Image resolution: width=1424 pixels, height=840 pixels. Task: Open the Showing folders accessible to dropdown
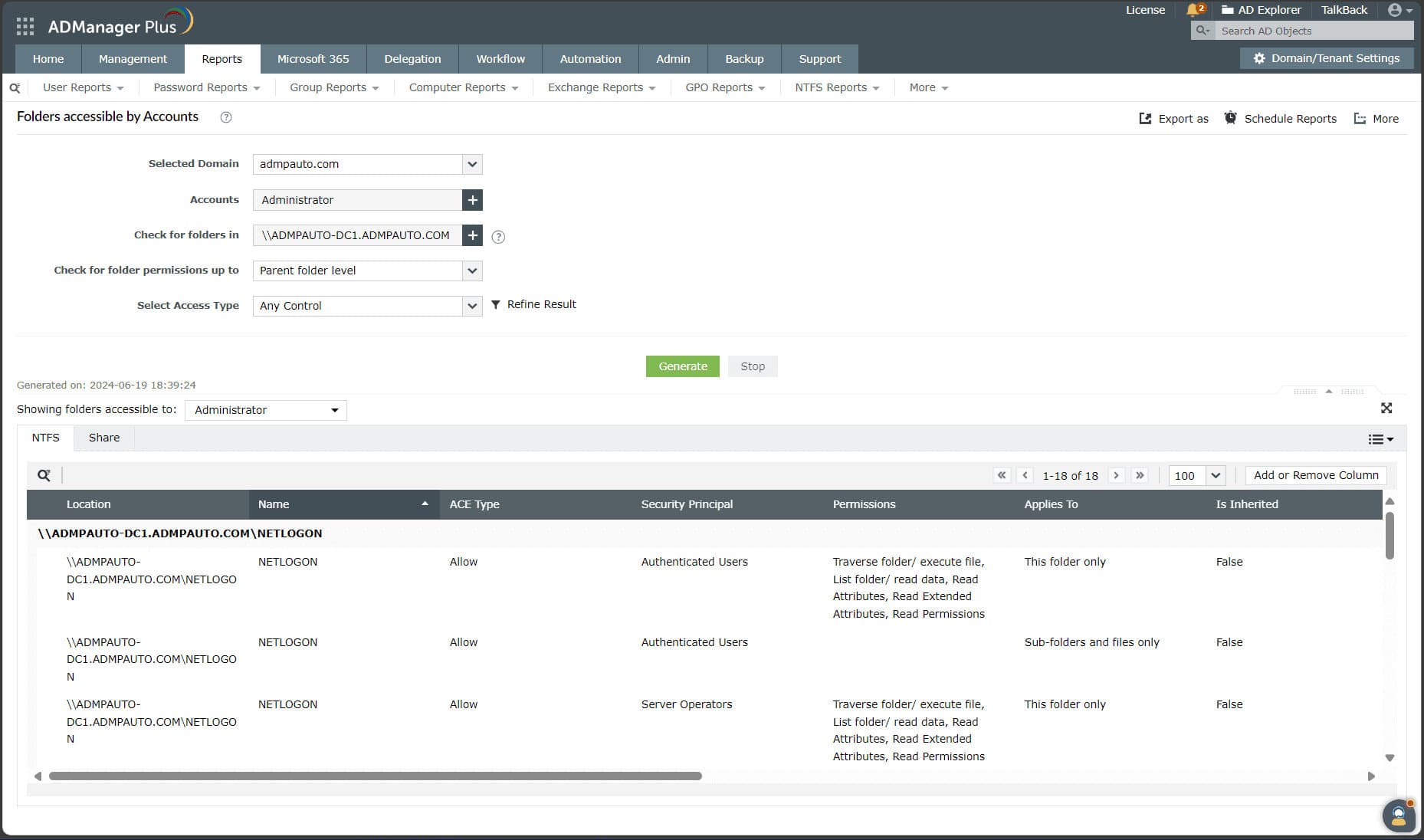pos(266,410)
